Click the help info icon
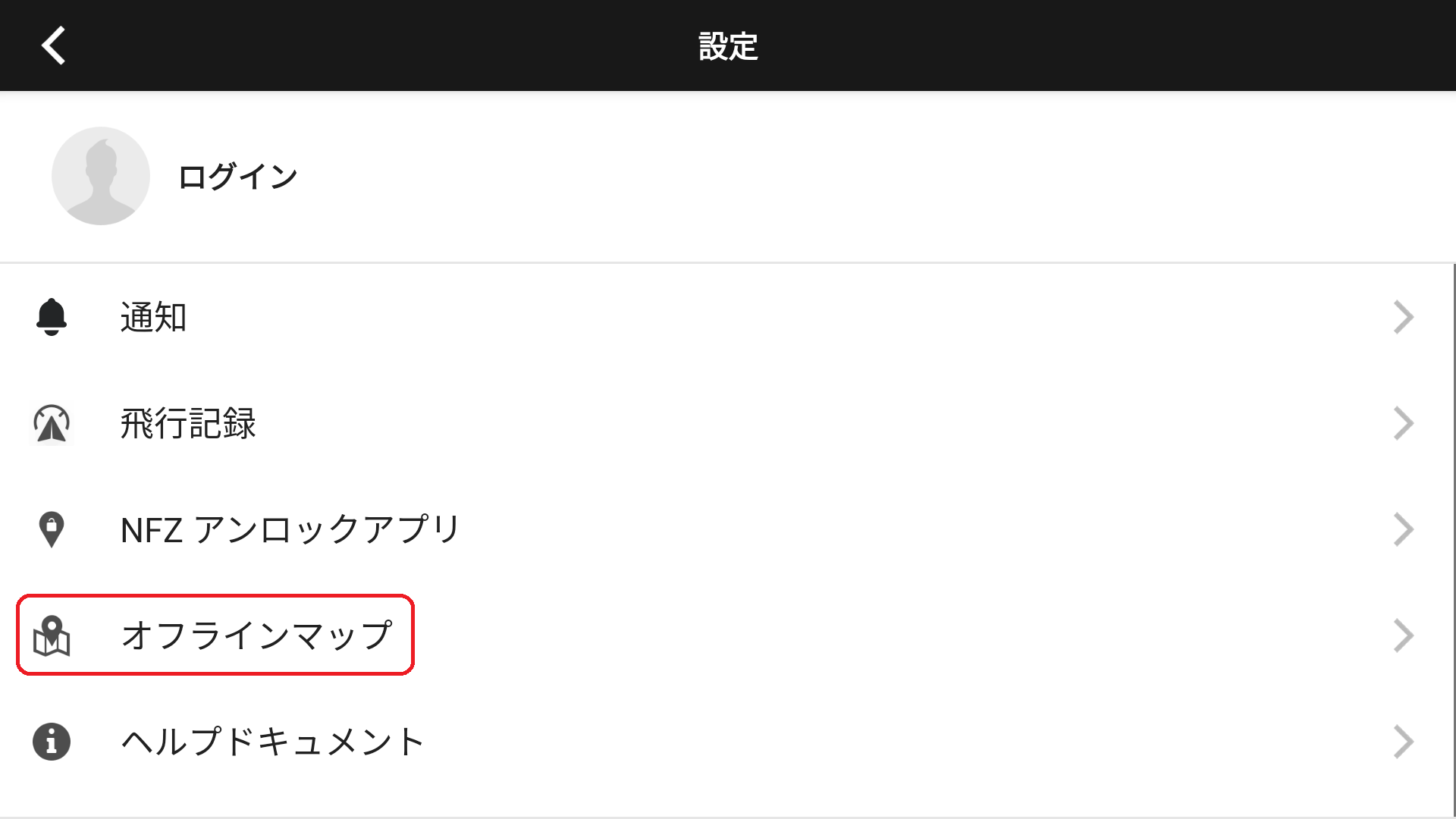The width and height of the screenshot is (1456, 819). [x=52, y=742]
